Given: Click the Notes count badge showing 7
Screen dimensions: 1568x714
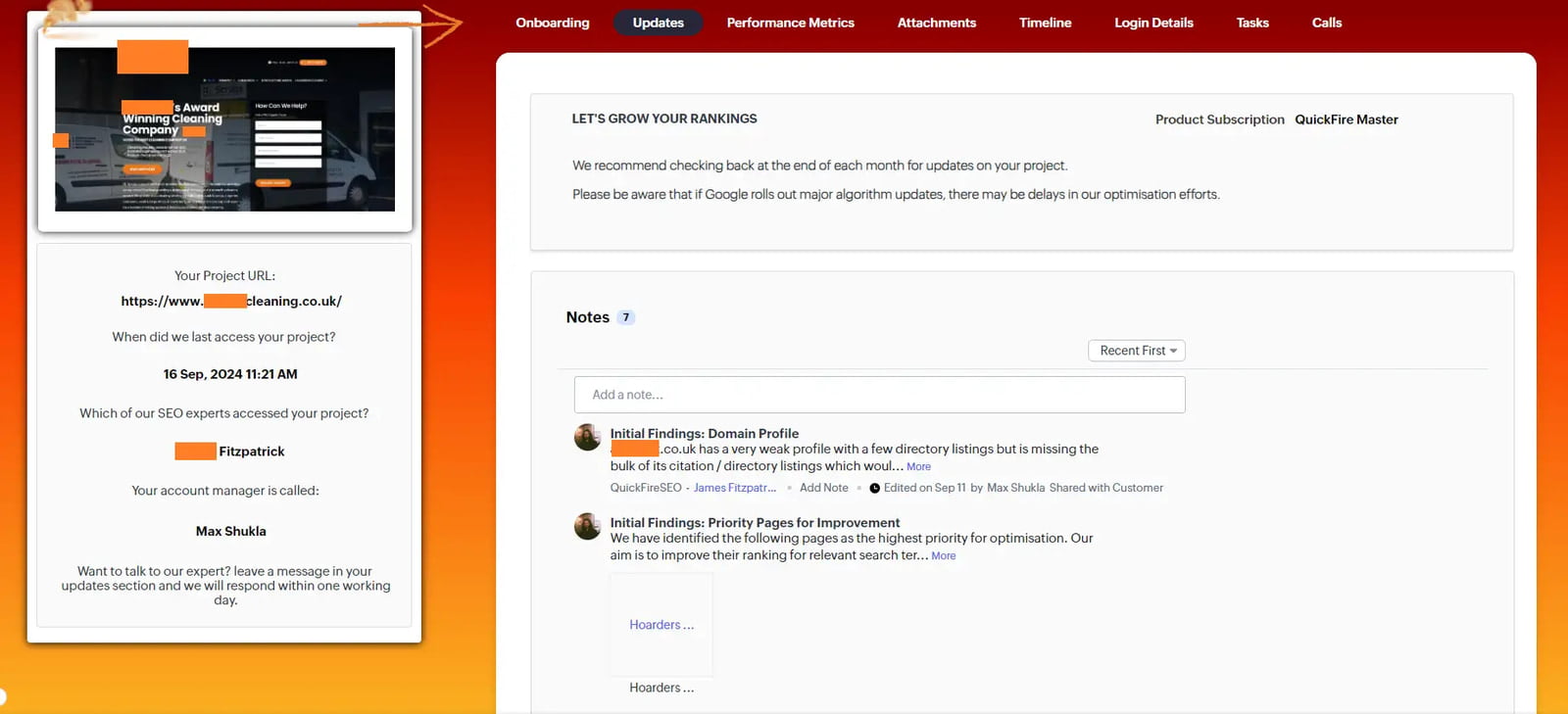Looking at the screenshot, I should [x=625, y=317].
